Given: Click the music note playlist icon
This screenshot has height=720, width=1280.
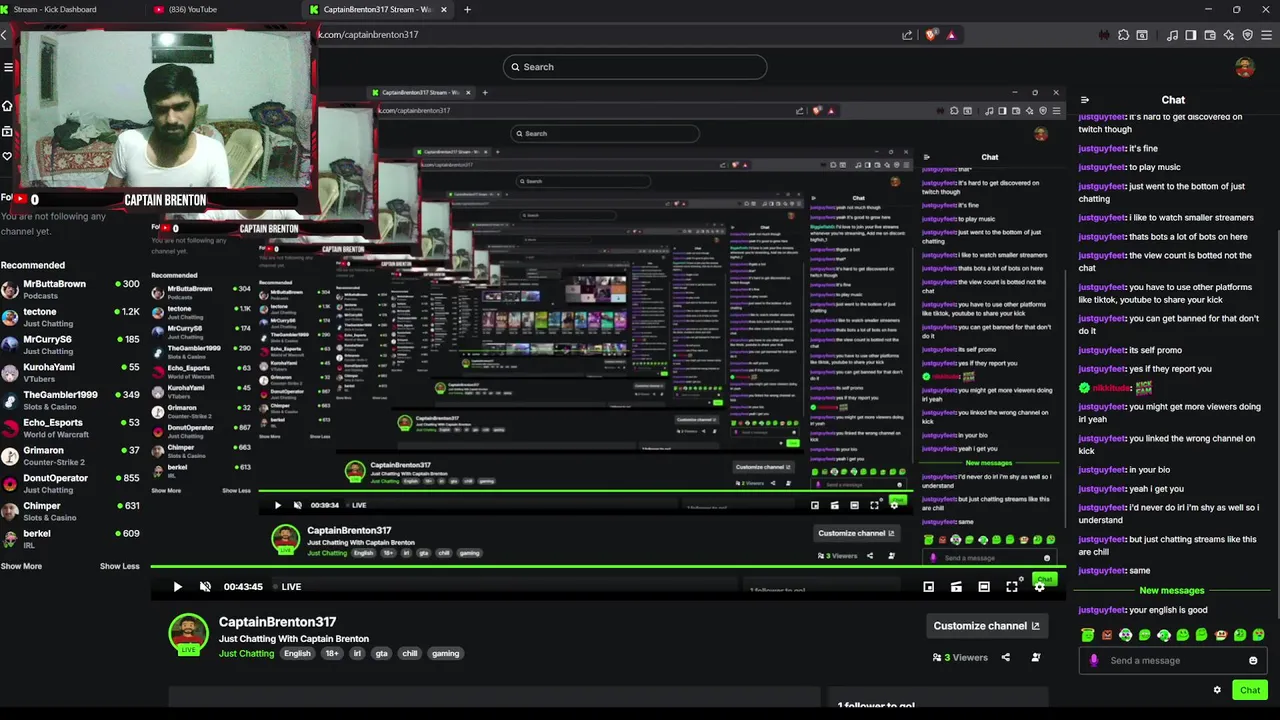Looking at the screenshot, I should point(1172,35).
